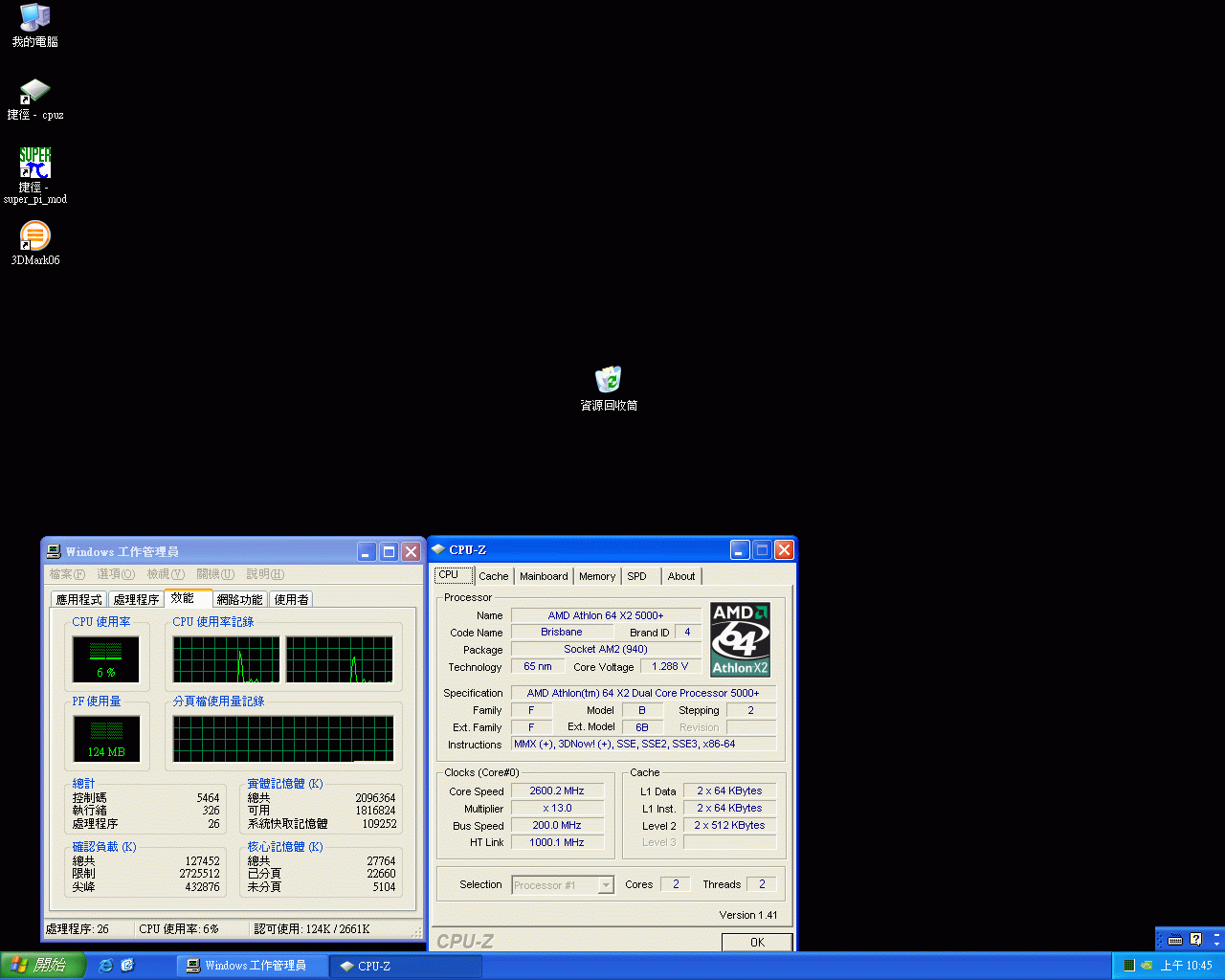The width and height of the screenshot is (1225, 980).
Task: Open the 檢視(V) menu in Task Manager
Action: [x=166, y=574]
